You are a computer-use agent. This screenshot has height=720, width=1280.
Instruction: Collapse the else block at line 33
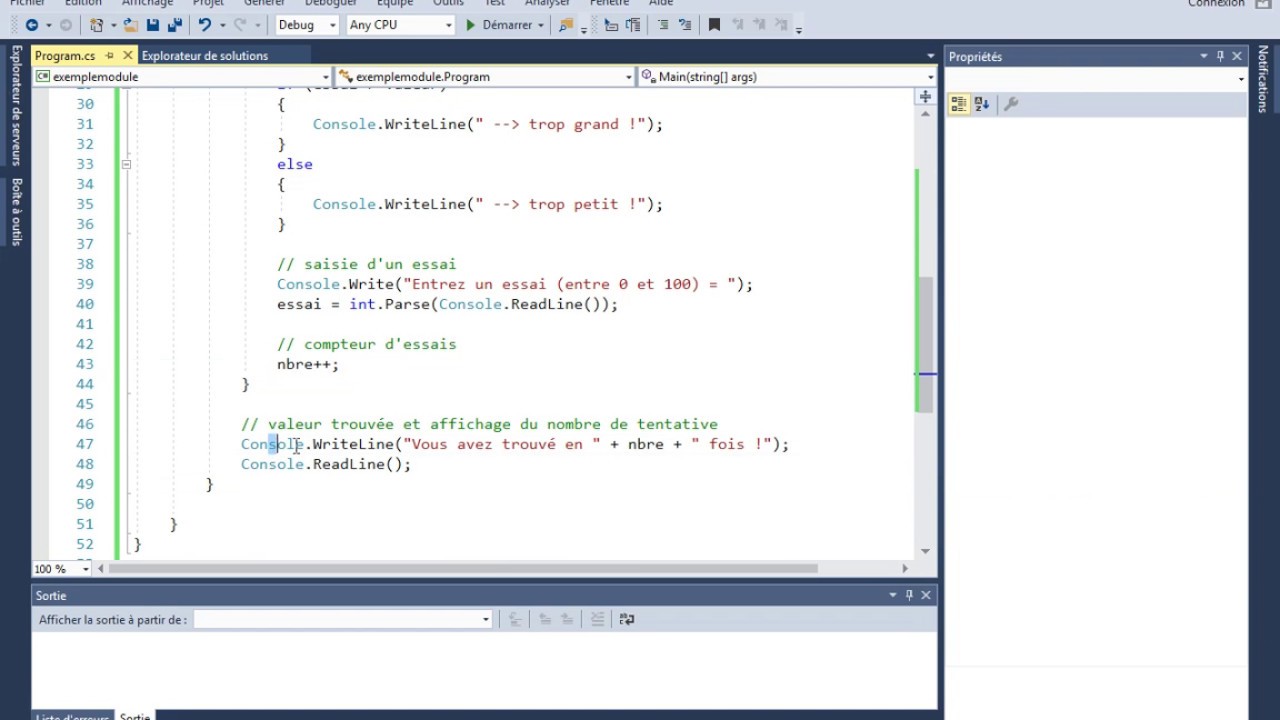click(126, 164)
